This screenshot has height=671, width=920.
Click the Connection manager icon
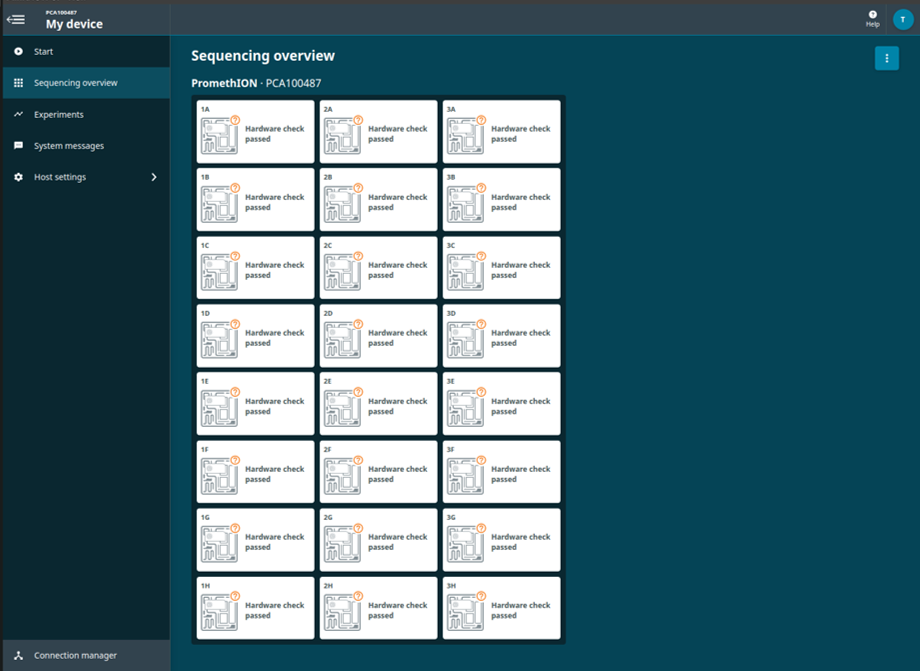point(19,656)
